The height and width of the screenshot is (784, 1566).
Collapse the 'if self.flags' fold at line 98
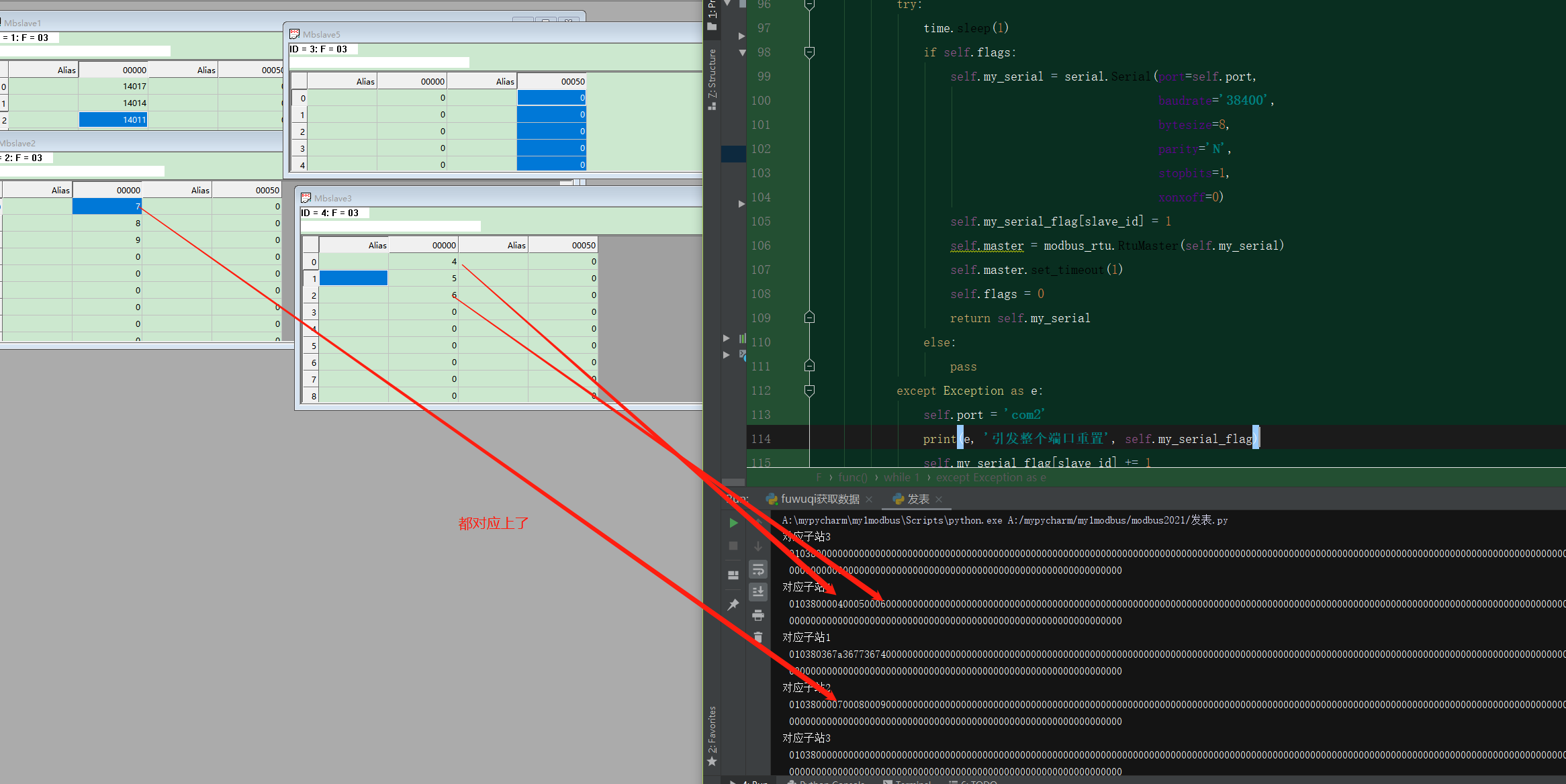(x=809, y=52)
